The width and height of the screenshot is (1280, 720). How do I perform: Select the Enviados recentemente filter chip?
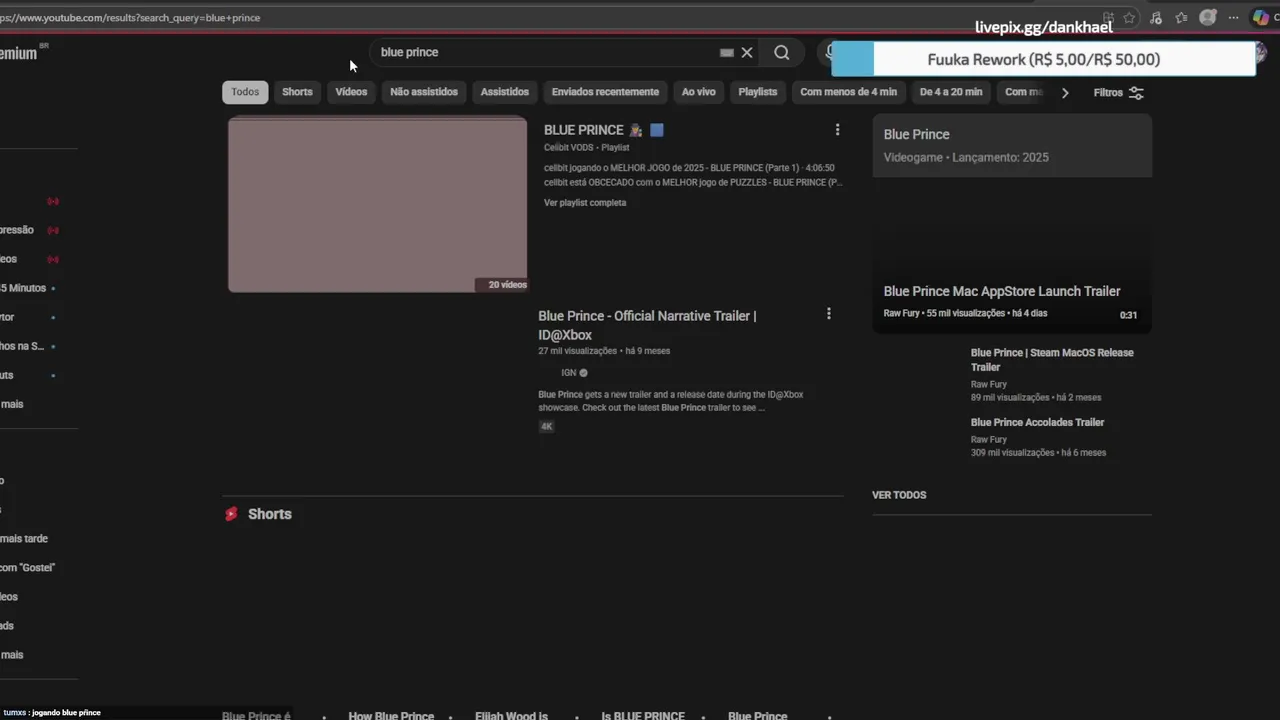[x=605, y=92]
